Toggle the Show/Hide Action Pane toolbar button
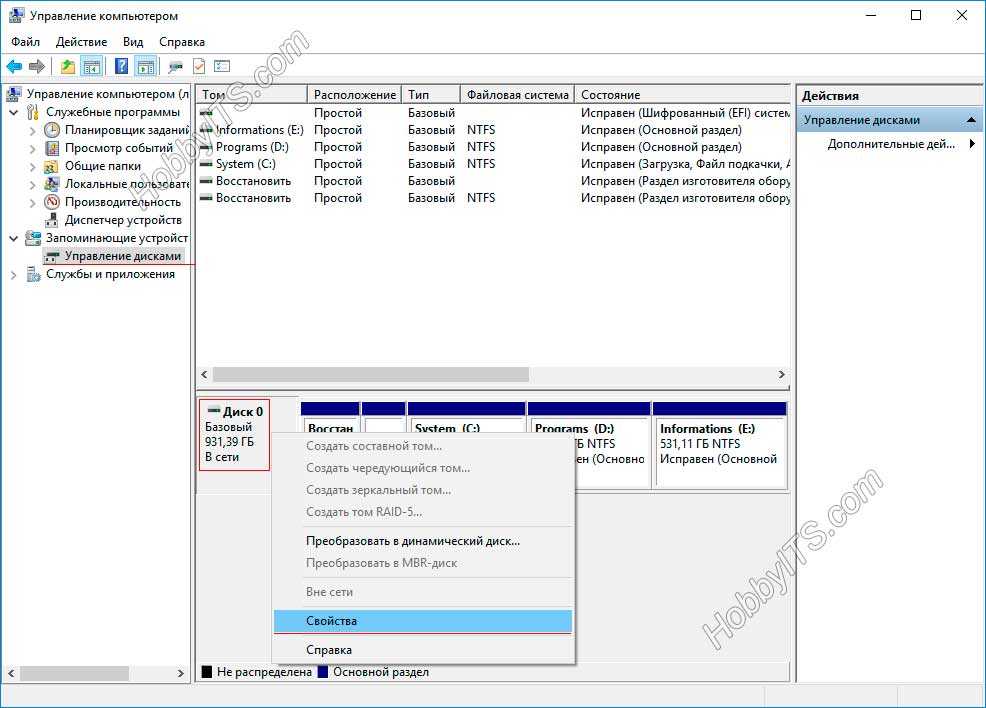Viewport: 986px width, 708px height. point(146,67)
